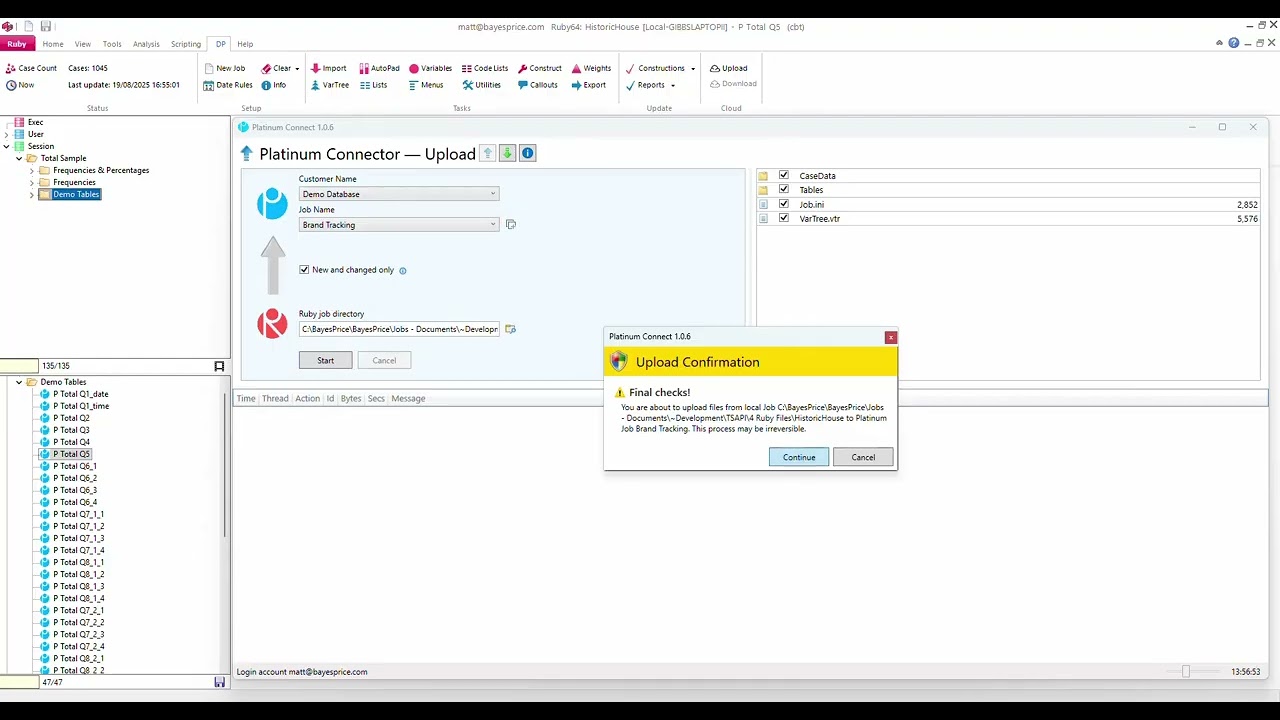The image size is (1280, 720).
Task: Open the Tools ribbon tab
Action: 112,44
